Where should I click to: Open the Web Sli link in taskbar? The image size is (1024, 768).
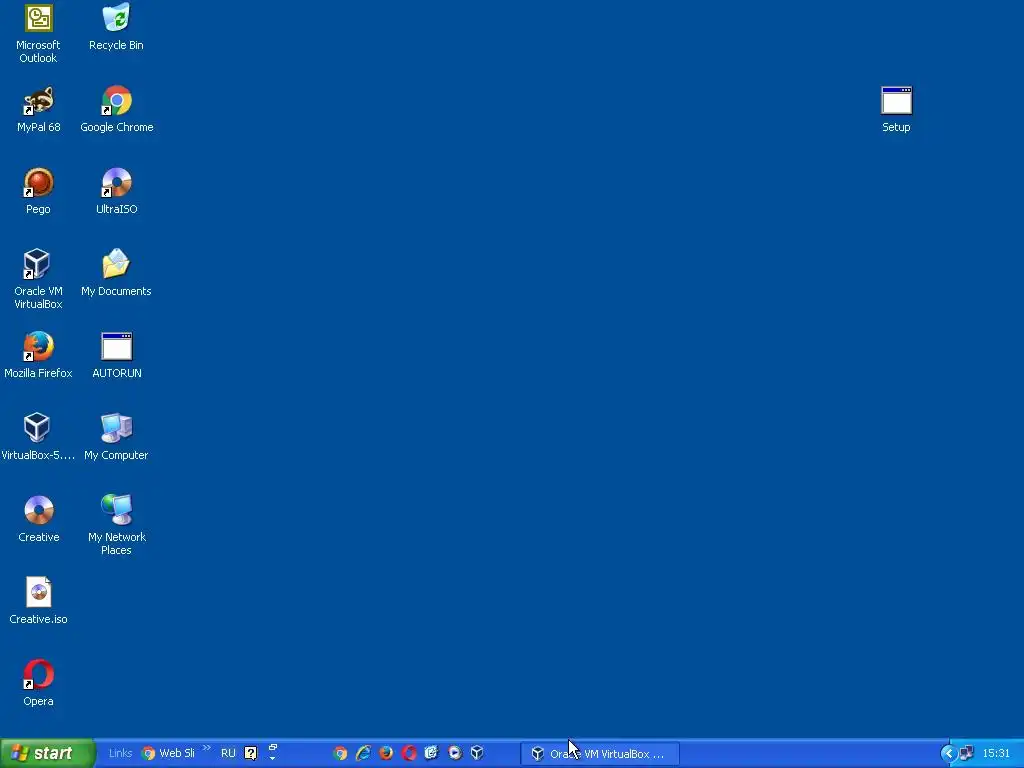tap(168, 753)
